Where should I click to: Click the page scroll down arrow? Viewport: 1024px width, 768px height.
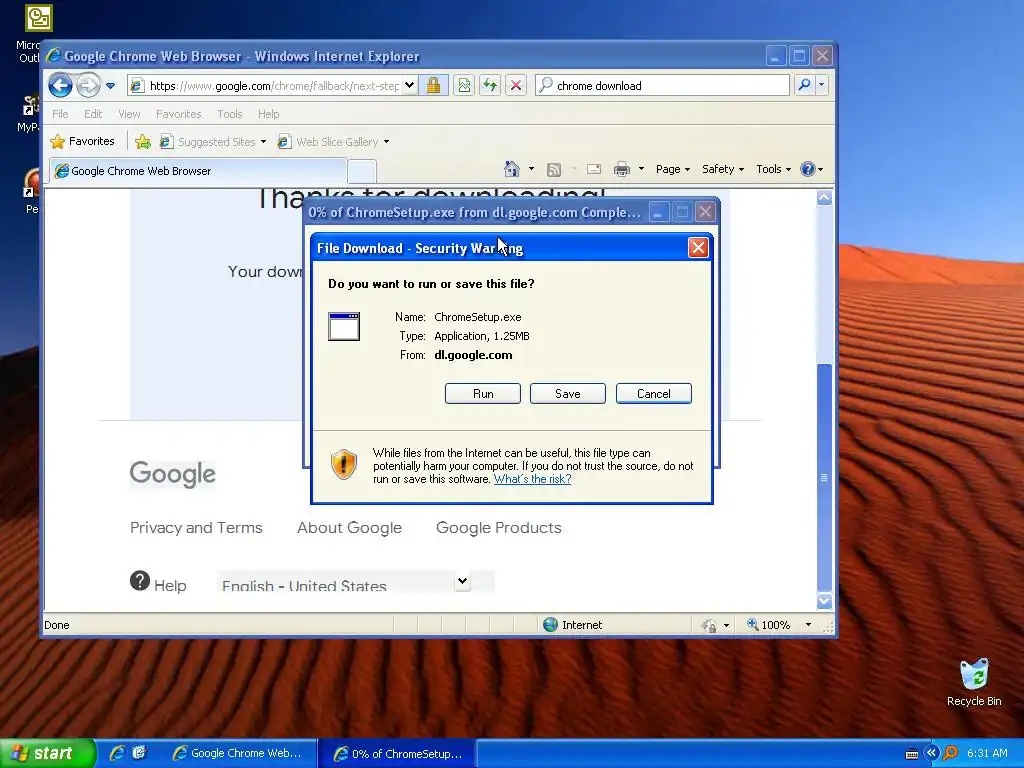coord(824,600)
